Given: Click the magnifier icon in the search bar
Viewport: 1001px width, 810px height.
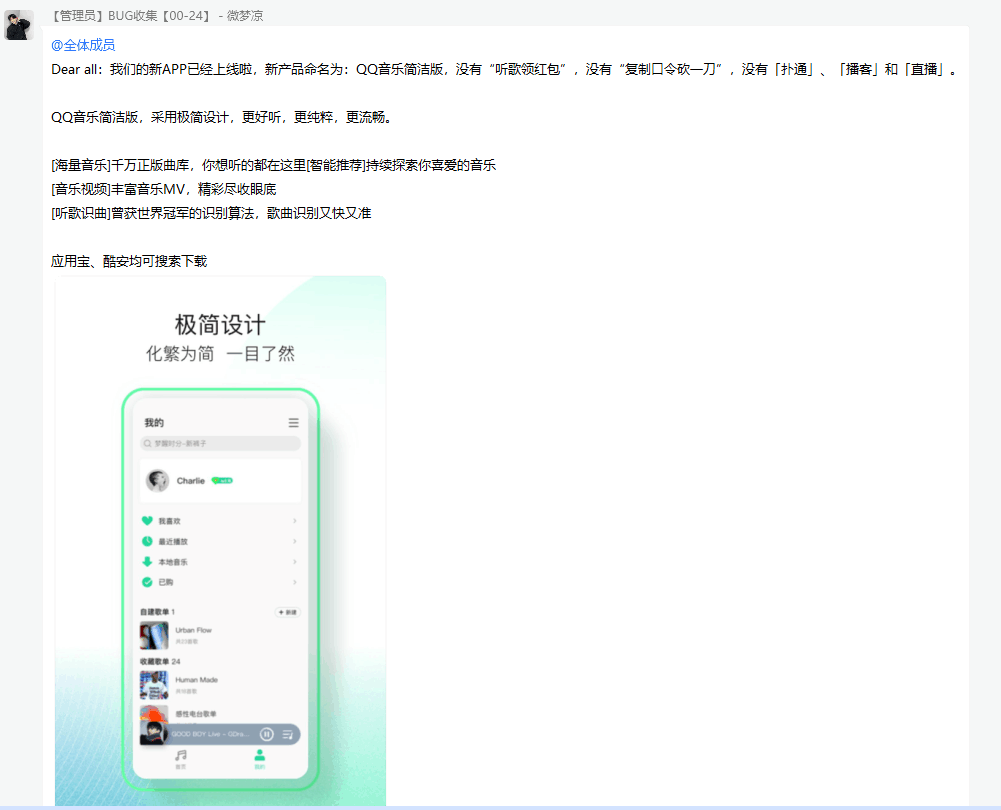Looking at the screenshot, I should click(147, 443).
